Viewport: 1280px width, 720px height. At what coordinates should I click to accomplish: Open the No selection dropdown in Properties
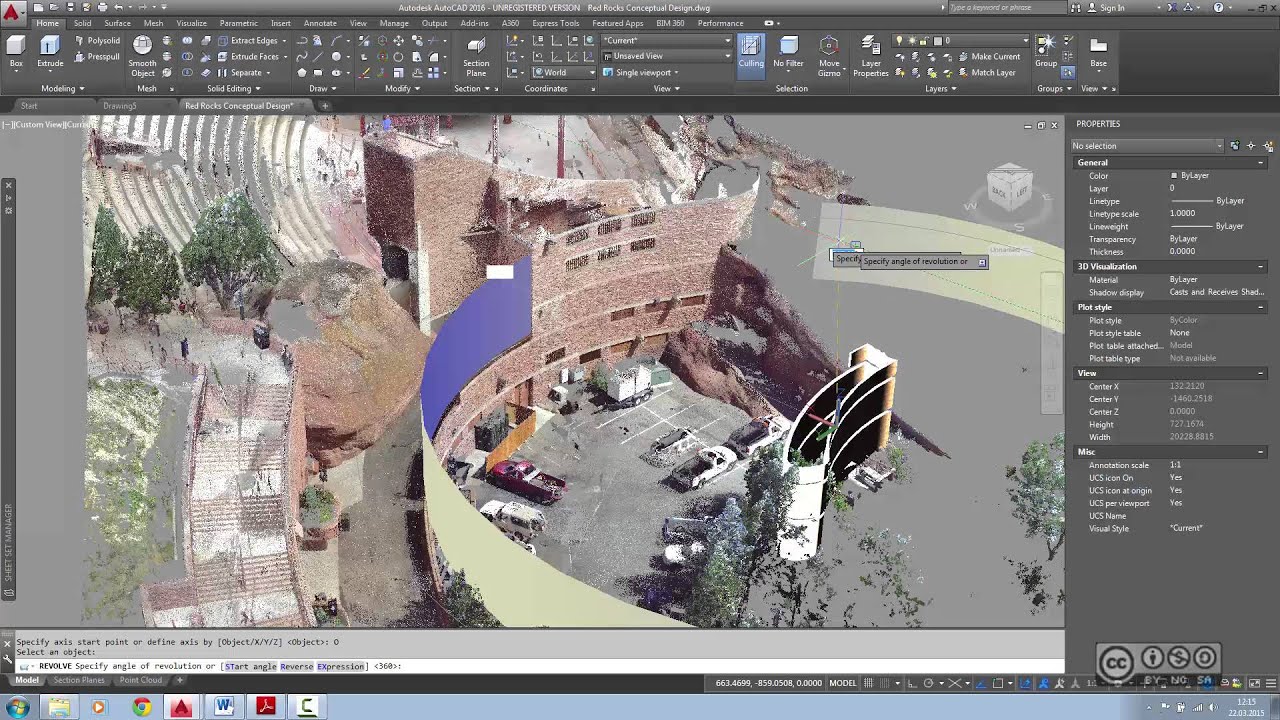tap(1147, 146)
